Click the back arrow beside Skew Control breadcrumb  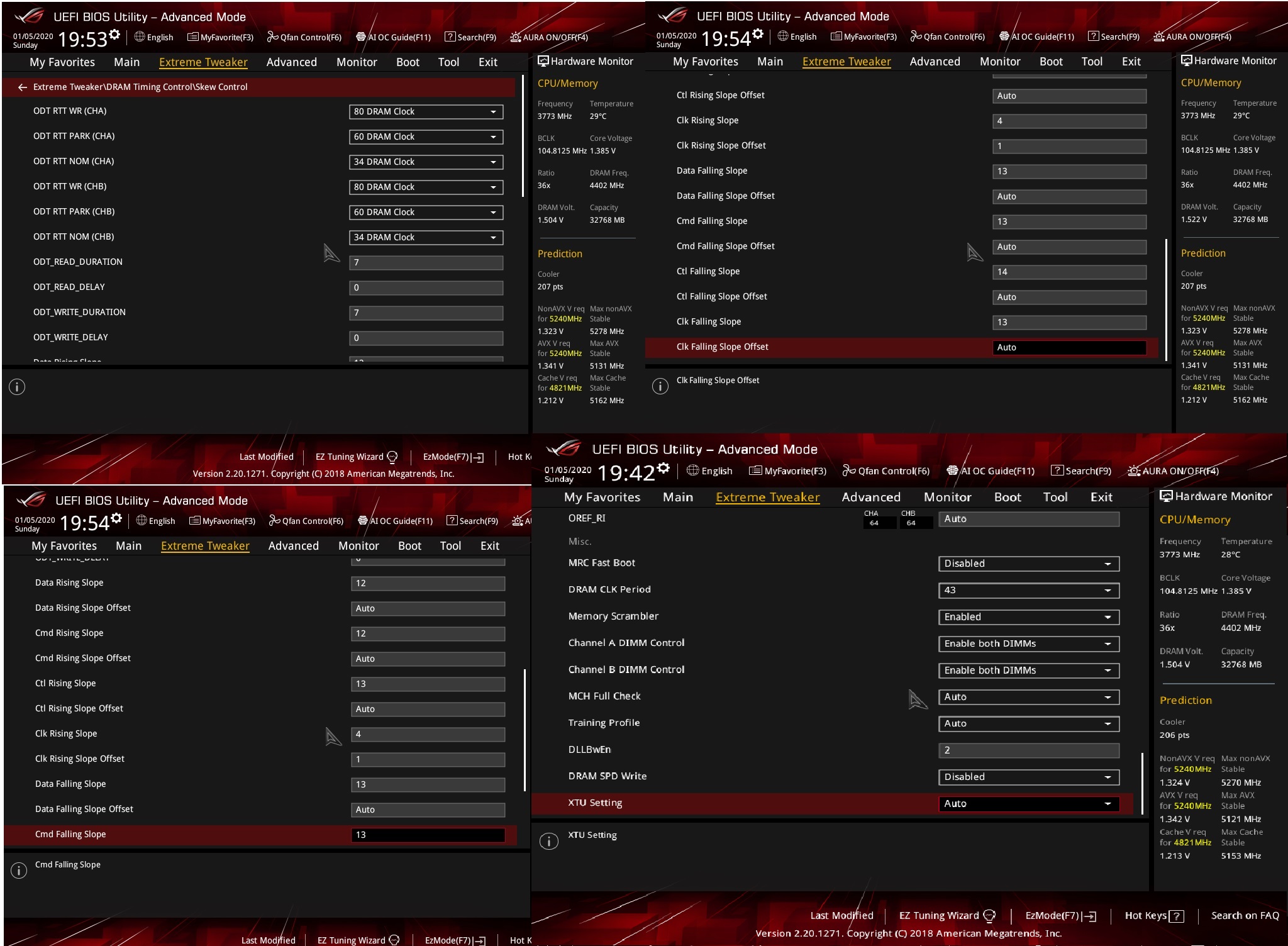(22, 87)
